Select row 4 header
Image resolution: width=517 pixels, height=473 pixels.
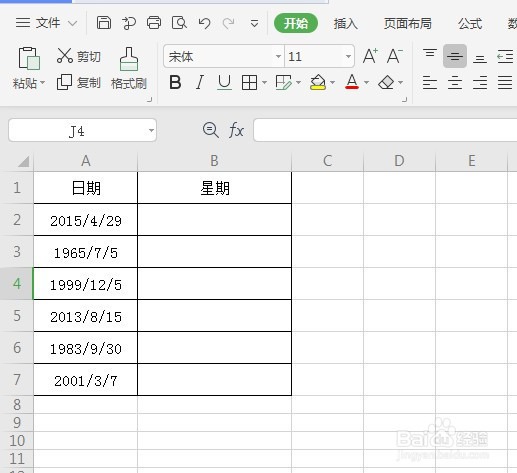point(17,284)
